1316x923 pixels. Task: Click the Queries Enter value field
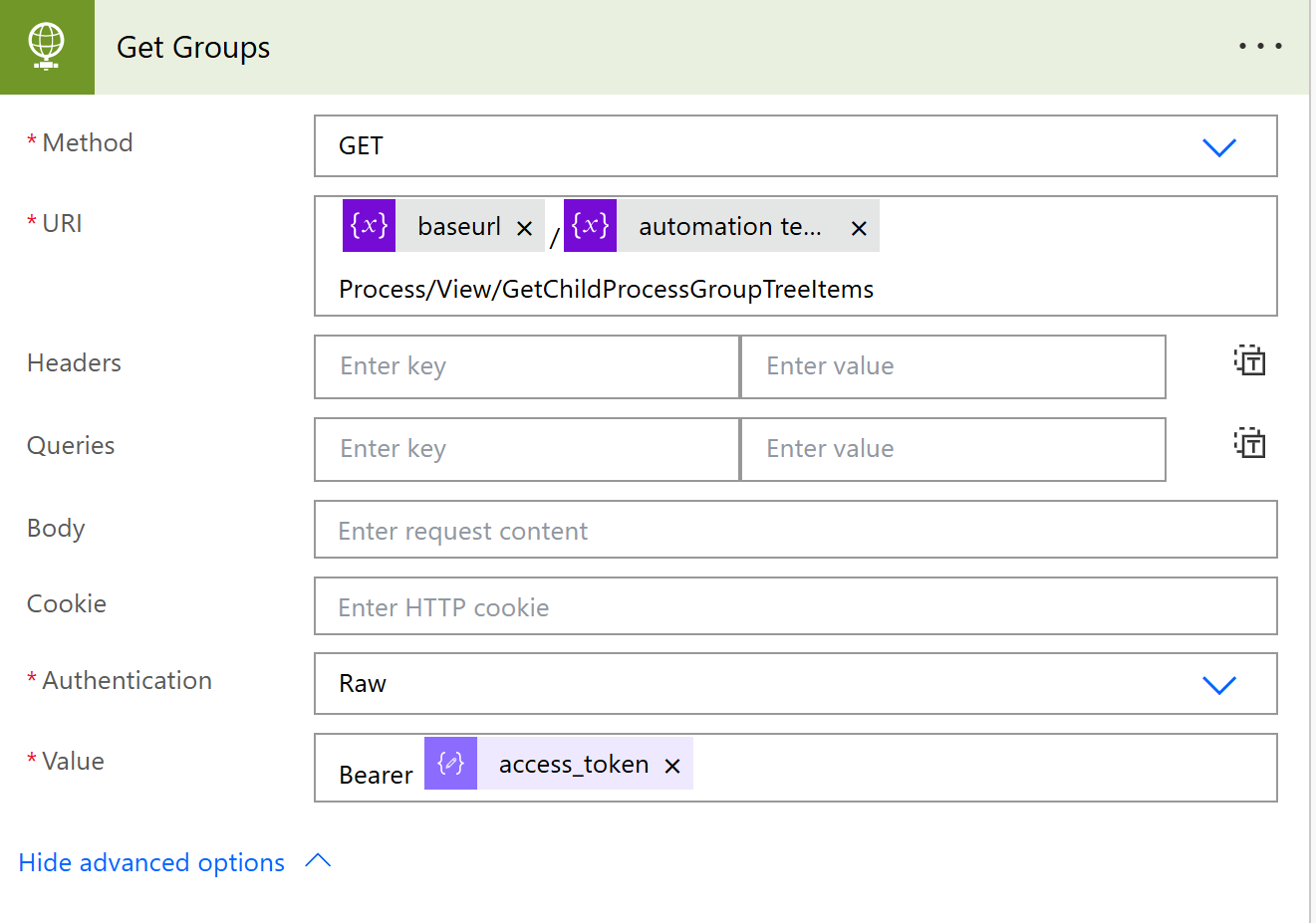coord(952,449)
